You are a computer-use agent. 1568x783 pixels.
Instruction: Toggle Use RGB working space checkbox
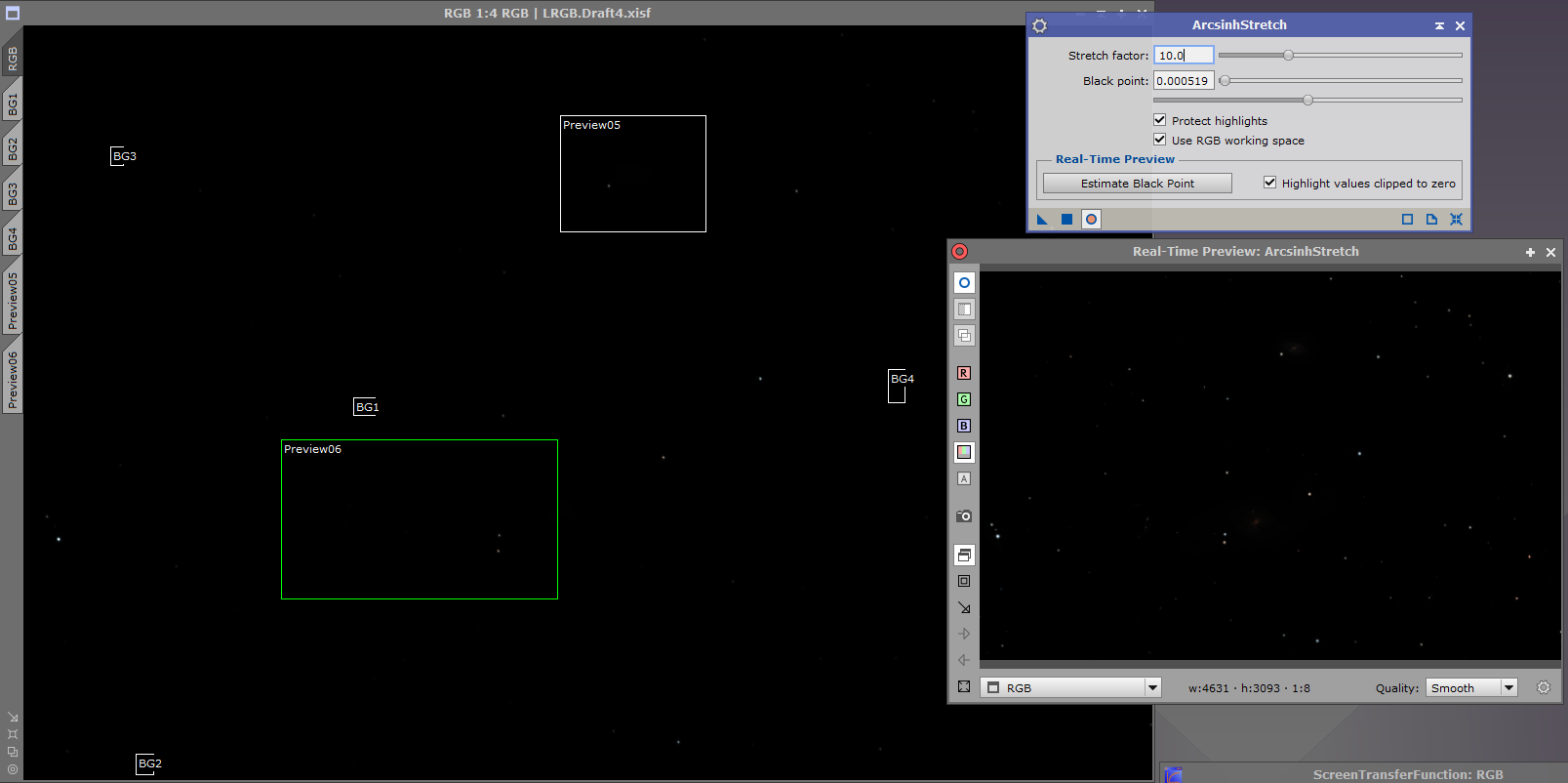(1160, 140)
